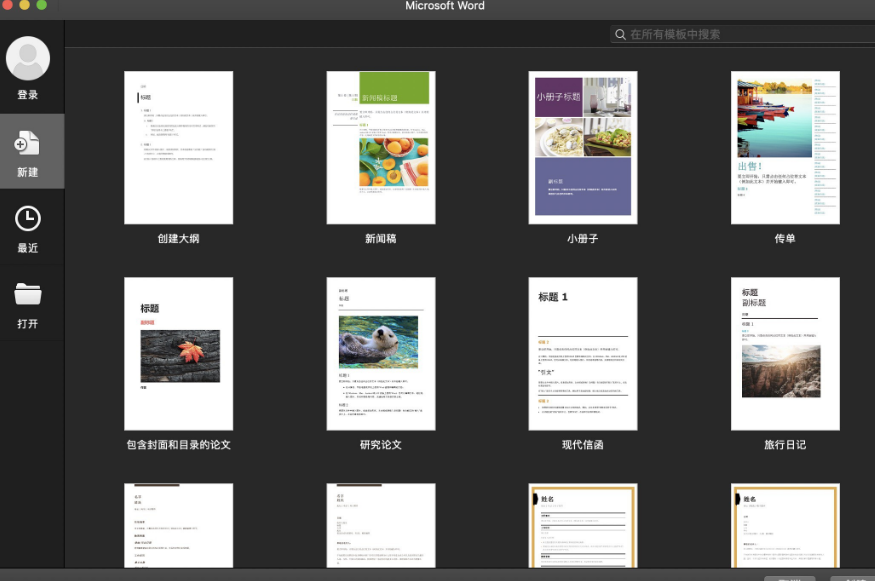875x581 pixels.
Task: Click the 传单 caption under the flyer
Action: 785,239
